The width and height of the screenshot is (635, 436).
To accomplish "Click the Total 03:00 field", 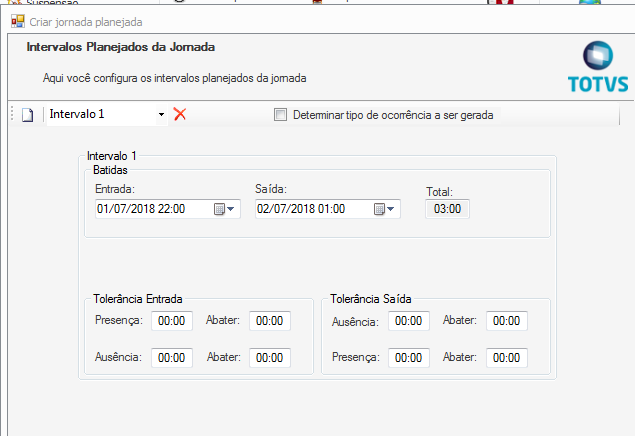I will pos(447,209).
